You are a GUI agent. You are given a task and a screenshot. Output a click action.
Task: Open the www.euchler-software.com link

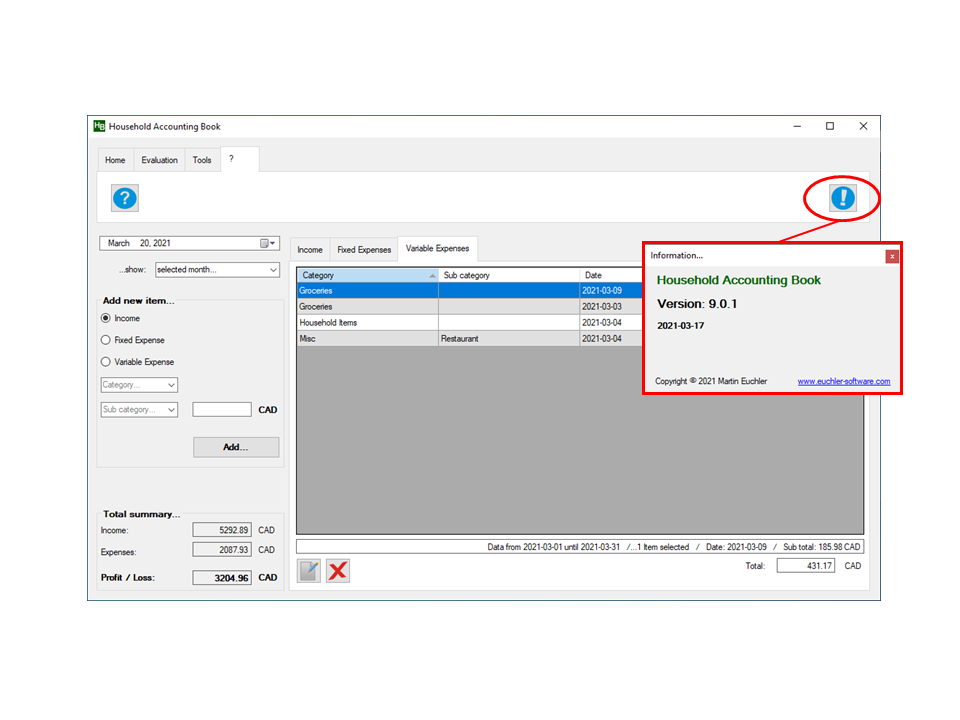[843, 381]
